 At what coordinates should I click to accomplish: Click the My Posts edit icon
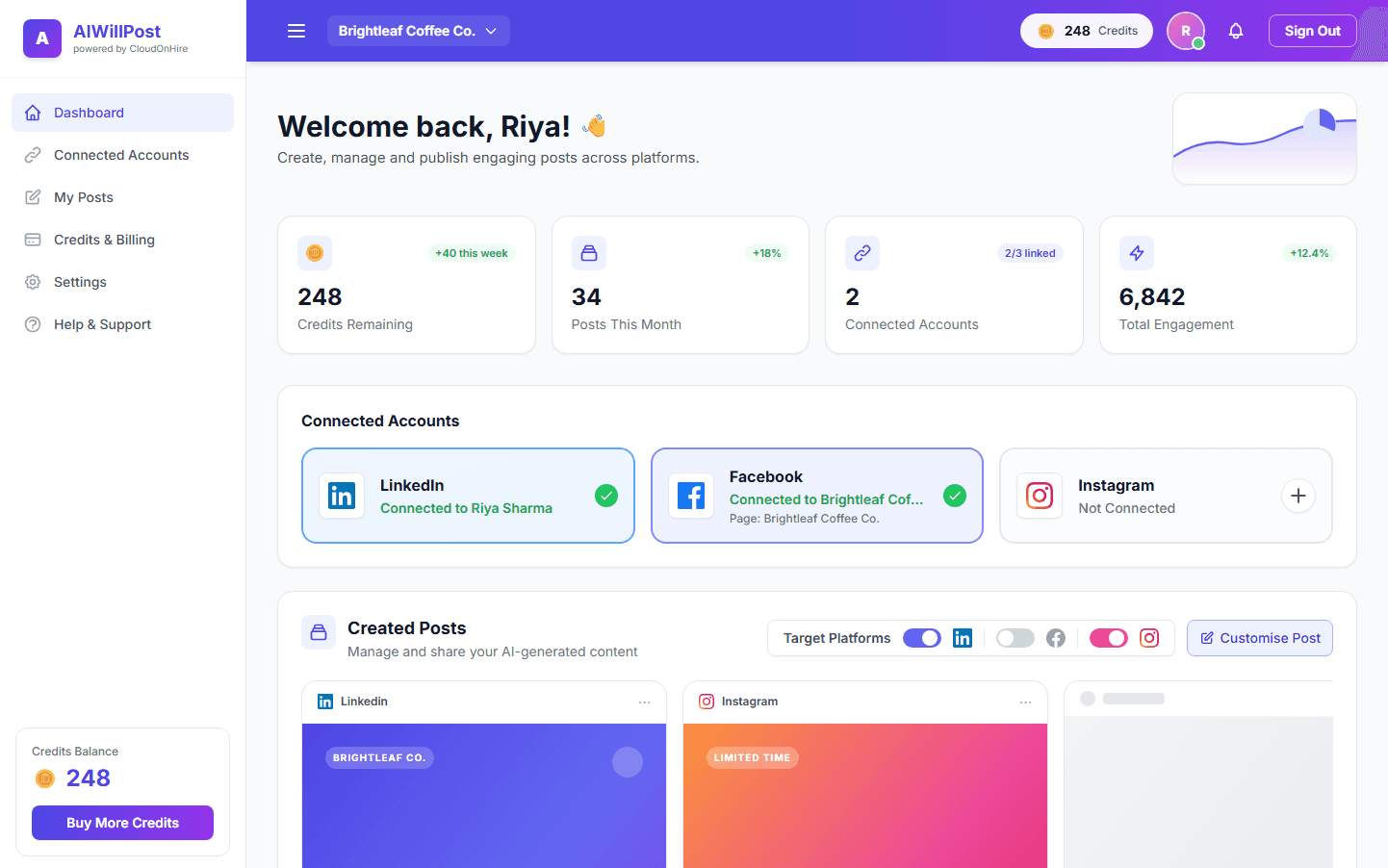(33, 197)
